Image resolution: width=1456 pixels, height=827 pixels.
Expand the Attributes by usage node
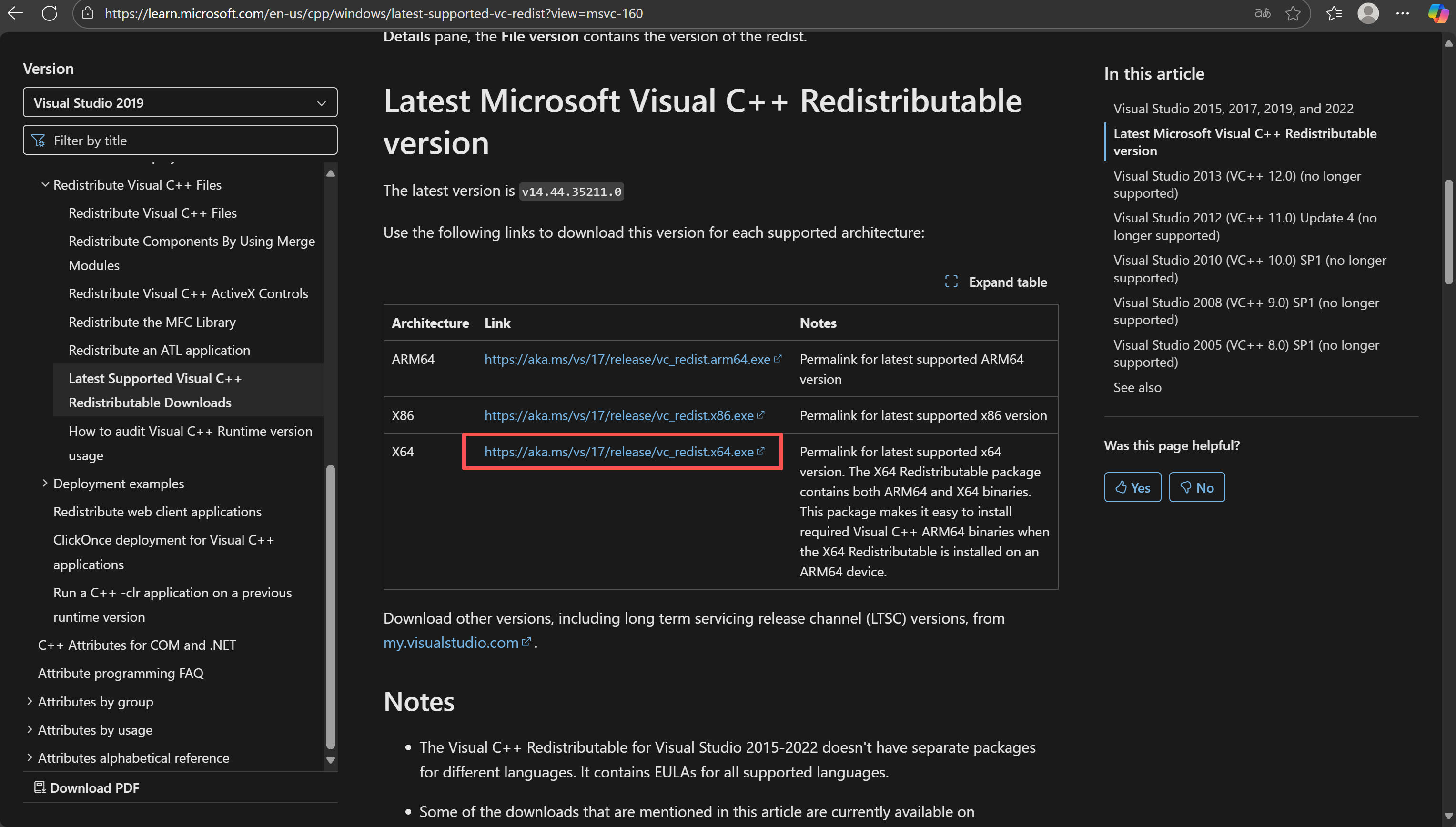(30, 729)
